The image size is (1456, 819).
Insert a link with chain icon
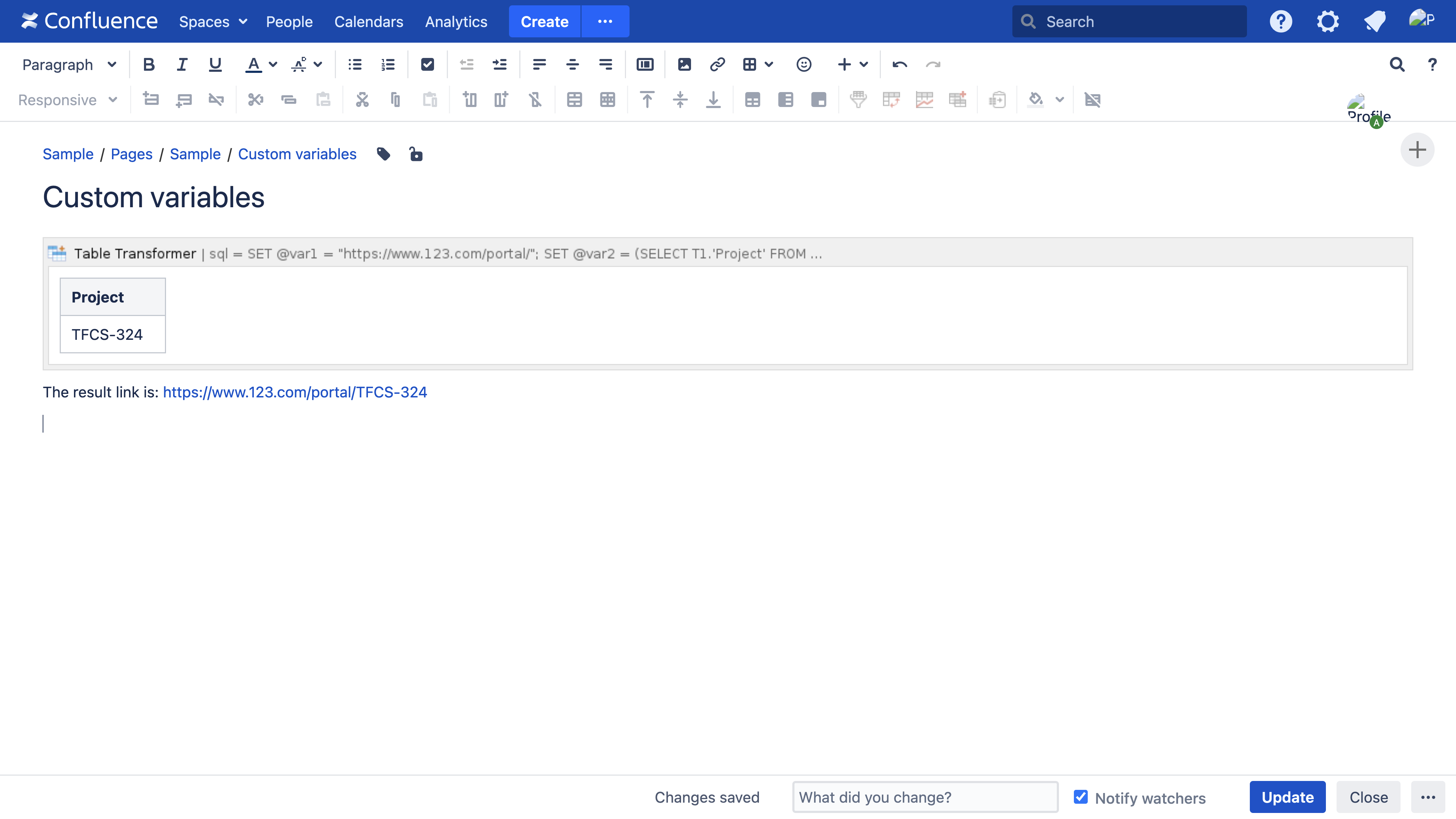coord(717,64)
